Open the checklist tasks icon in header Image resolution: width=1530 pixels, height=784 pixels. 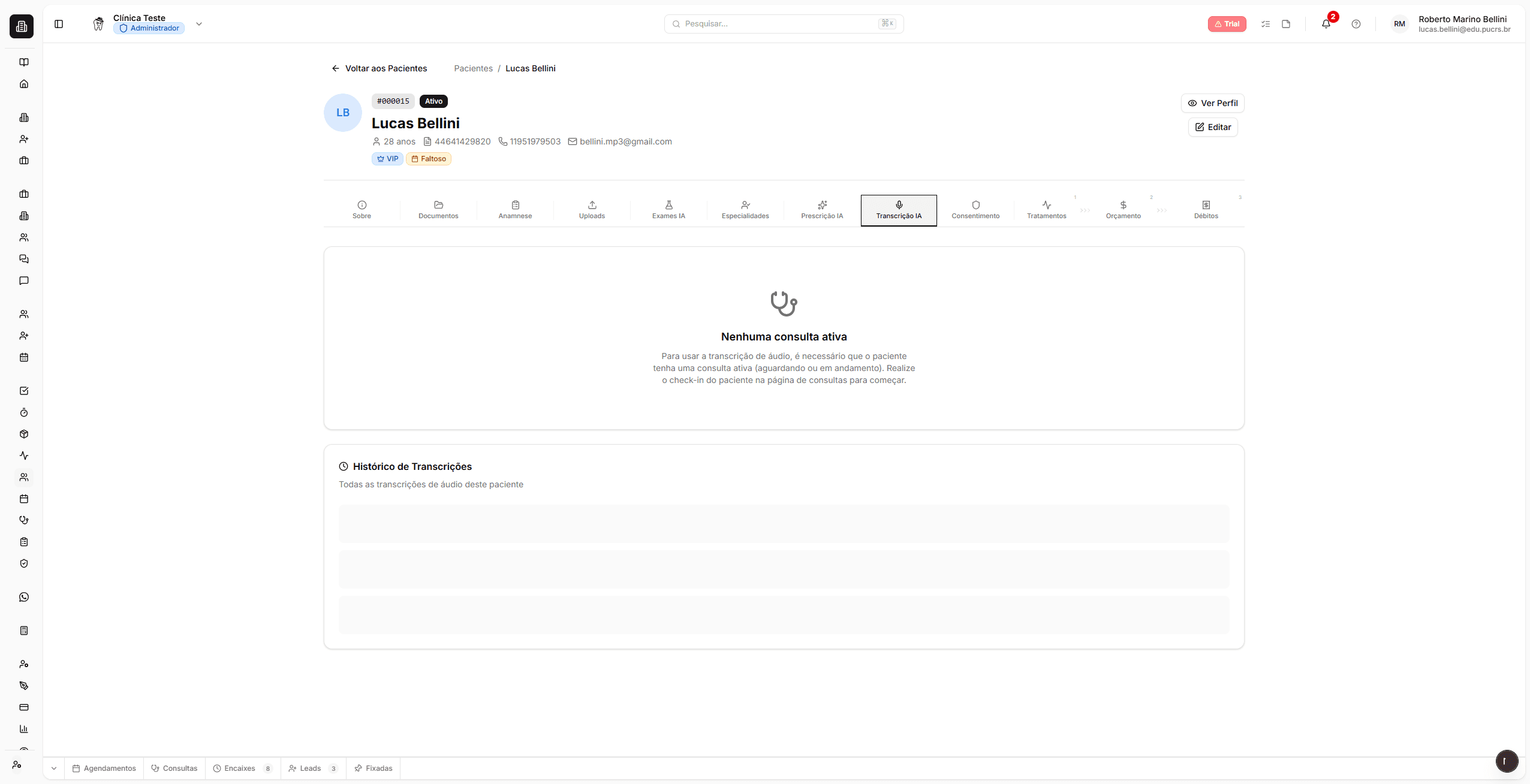(1265, 24)
